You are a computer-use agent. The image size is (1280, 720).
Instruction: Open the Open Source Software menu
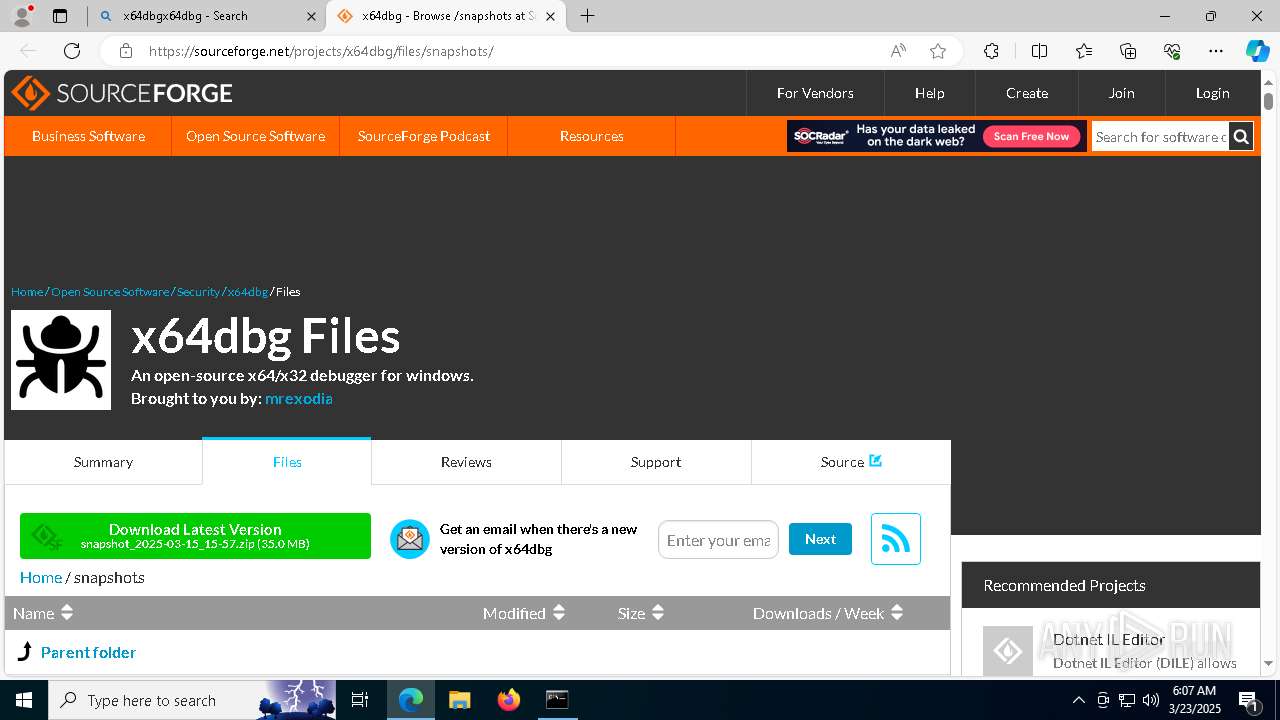point(255,136)
